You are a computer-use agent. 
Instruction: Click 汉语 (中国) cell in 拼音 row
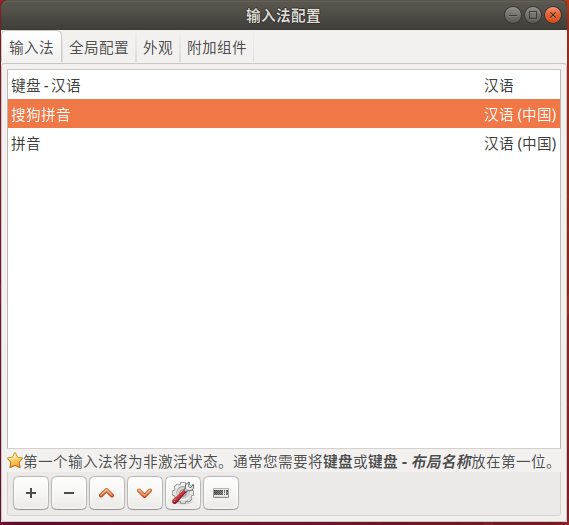click(x=520, y=144)
